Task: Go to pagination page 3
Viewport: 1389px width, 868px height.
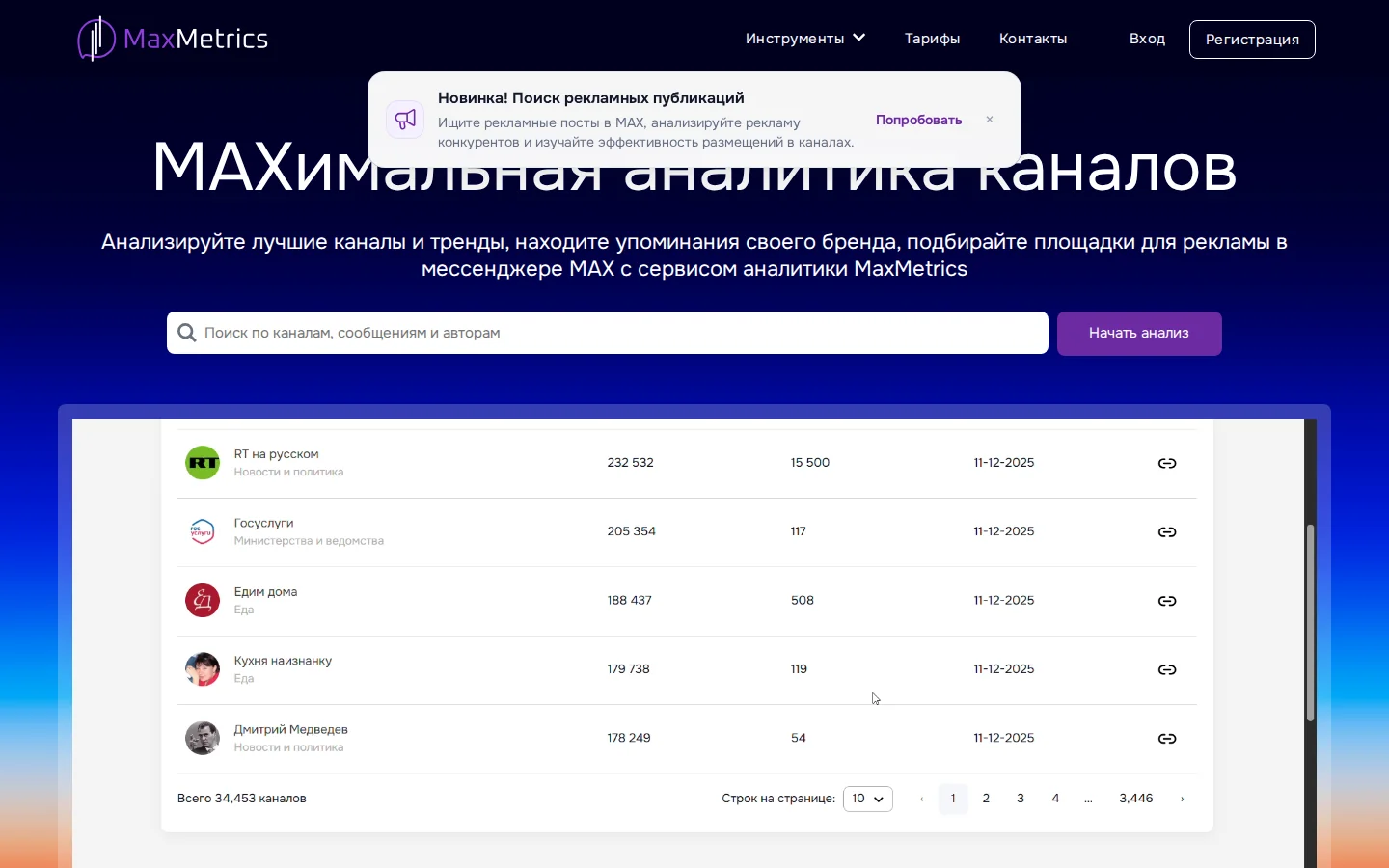Action: 1021,799
